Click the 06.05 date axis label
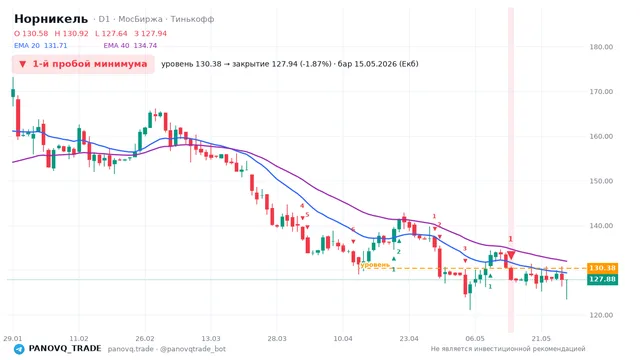The width and height of the screenshot is (640, 360). 475,339
